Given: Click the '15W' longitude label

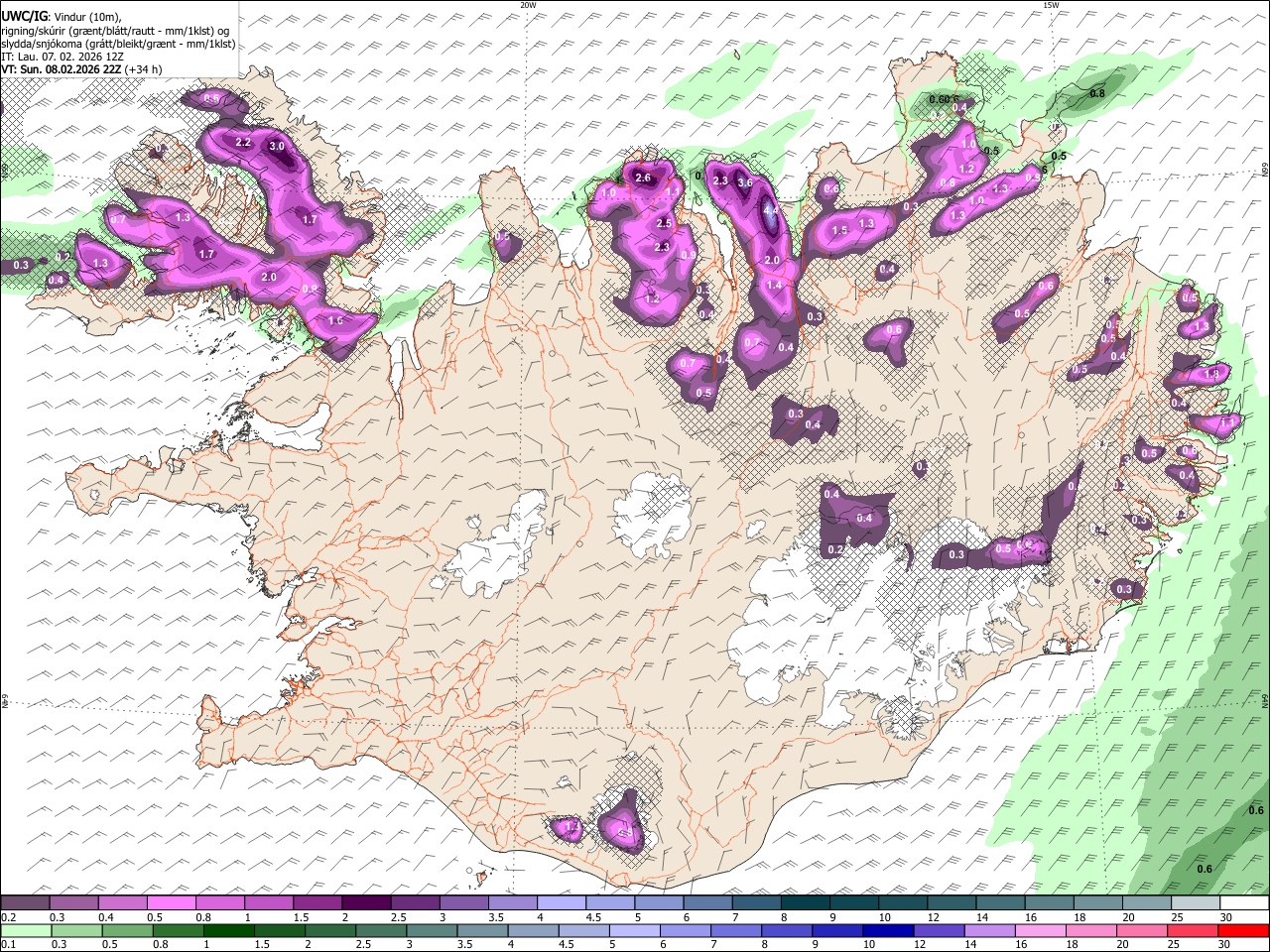Looking at the screenshot, I should (1051, 5).
